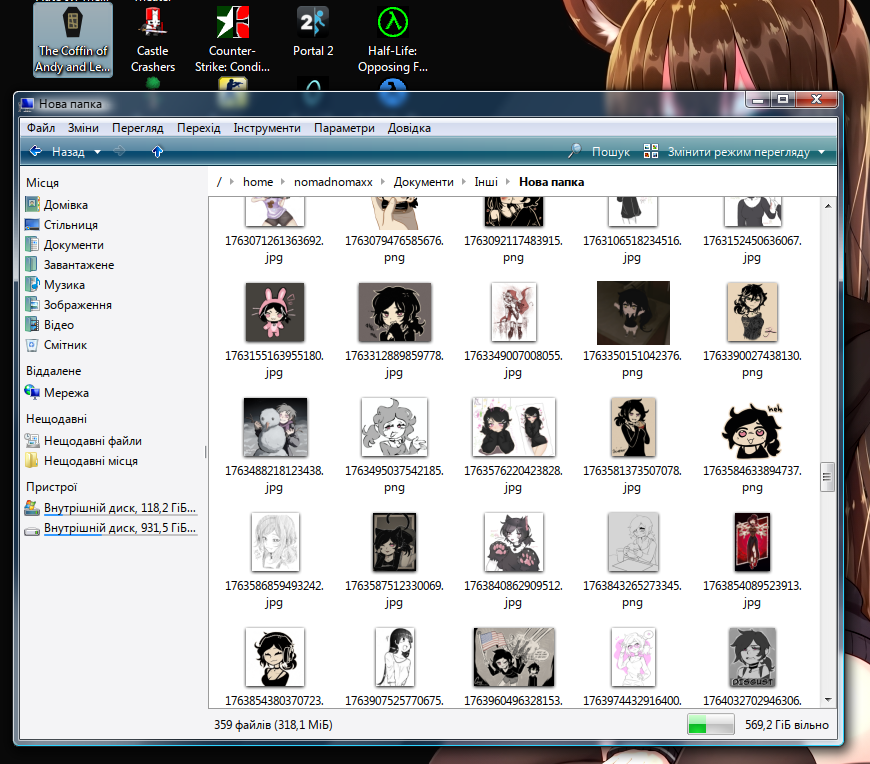Viewport: 870px width, 764px height.
Task: Select thumbnail 1763960496328153 with flag
Action: click(x=513, y=657)
